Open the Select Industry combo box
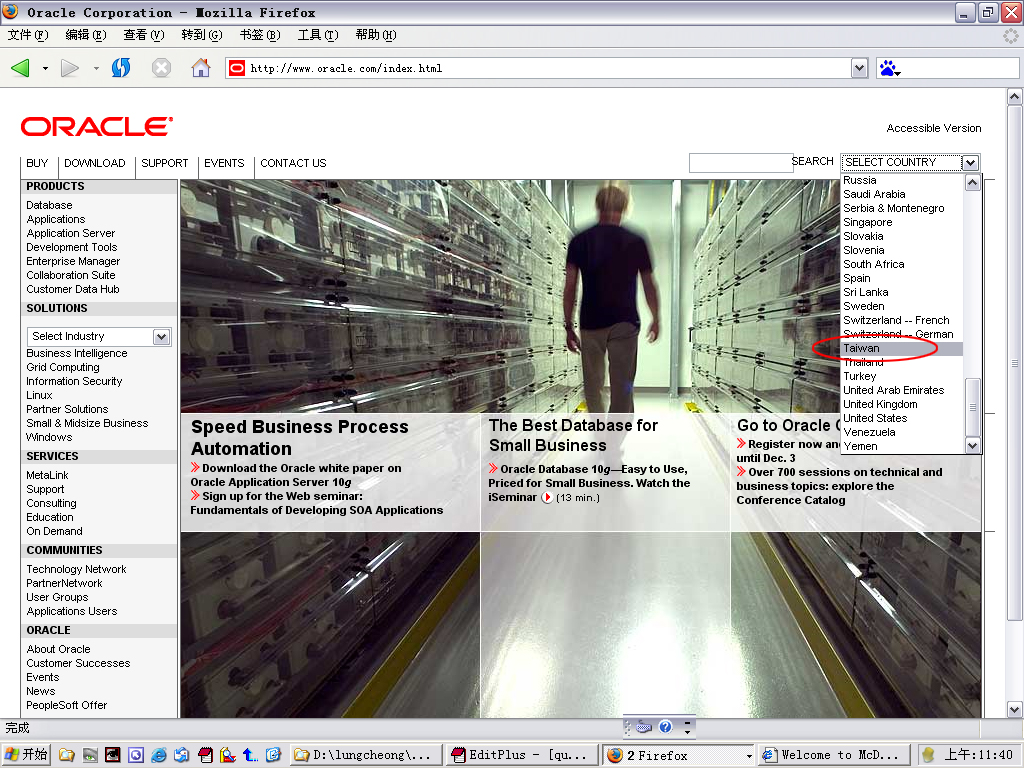This screenshot has height=768, width=1024. (x=99, y=336)
